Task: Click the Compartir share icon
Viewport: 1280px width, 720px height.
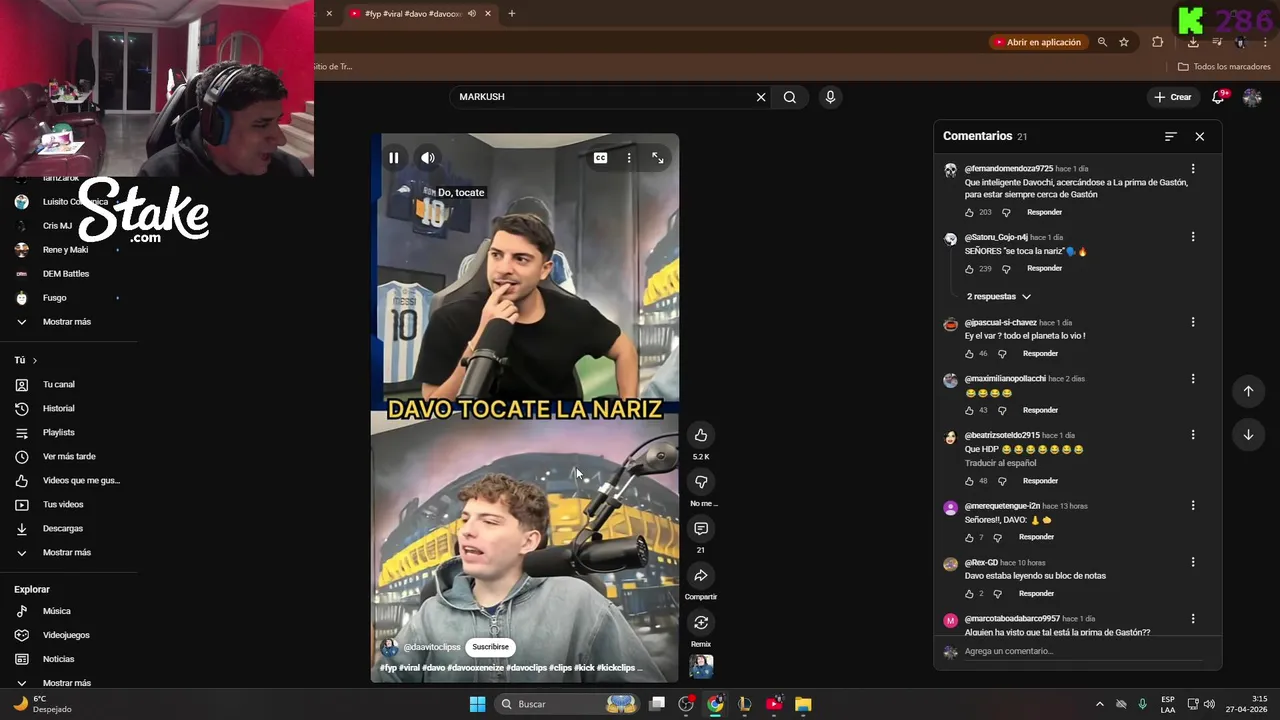Action: pos(701,576)
